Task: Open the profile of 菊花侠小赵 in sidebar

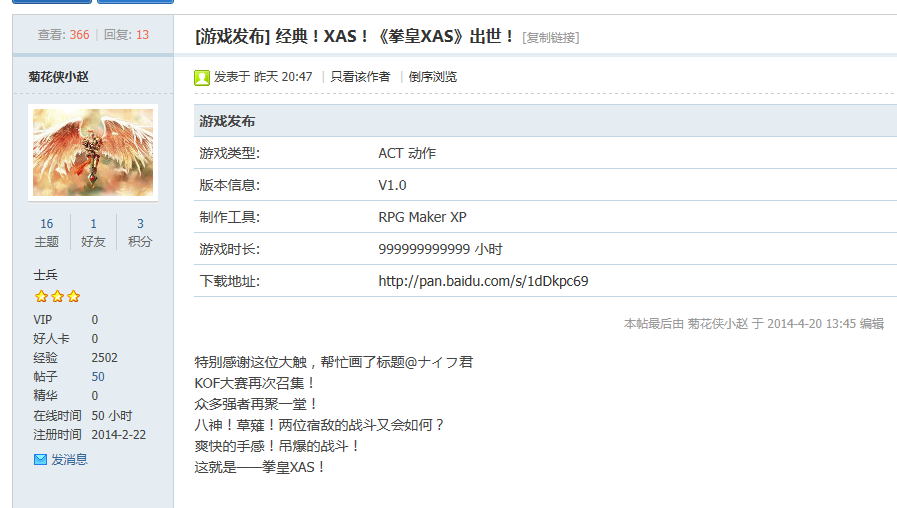Action: coord(58,77)
